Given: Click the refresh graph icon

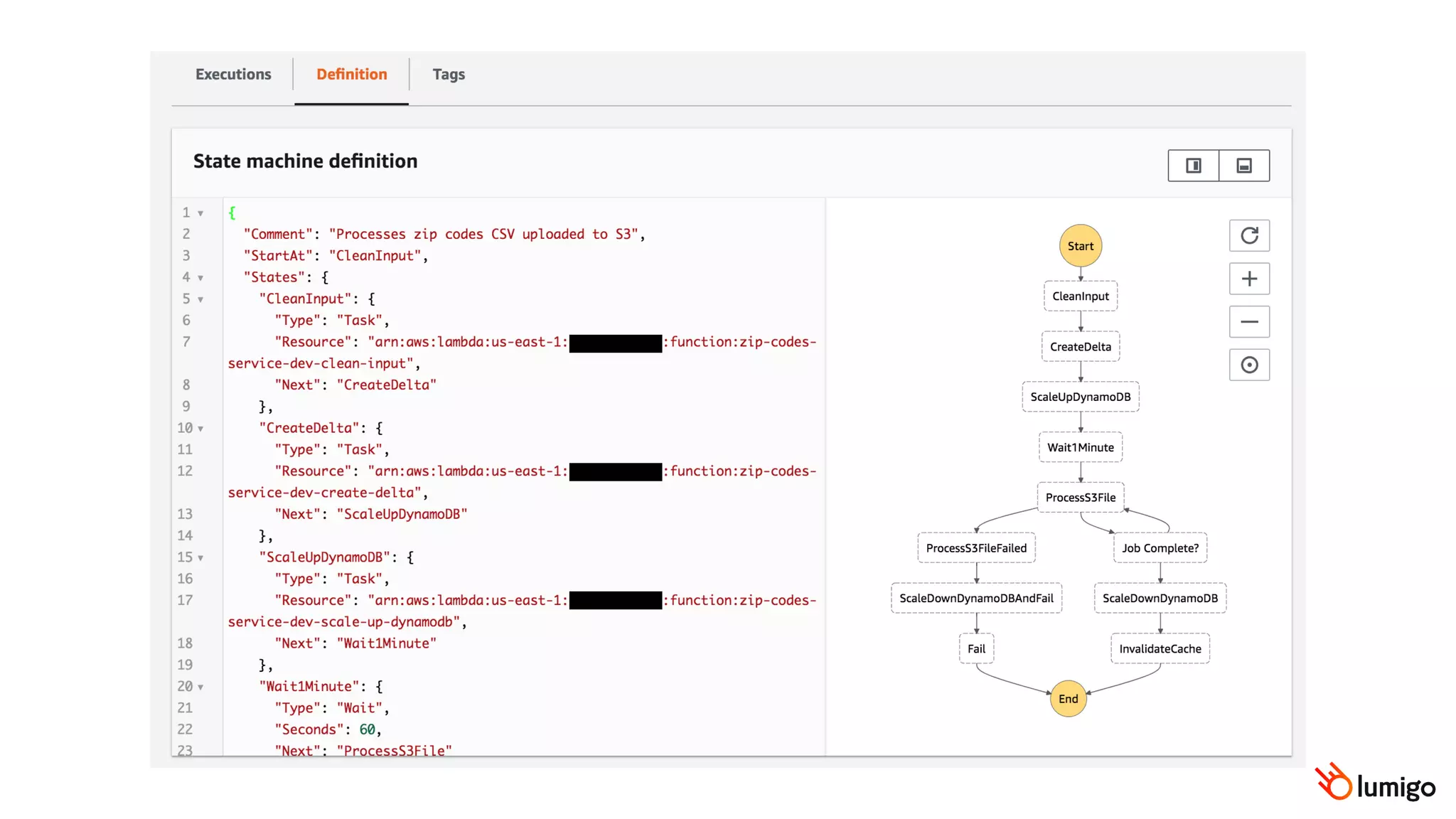Looking at the screenshot, I should (1249, 235).
